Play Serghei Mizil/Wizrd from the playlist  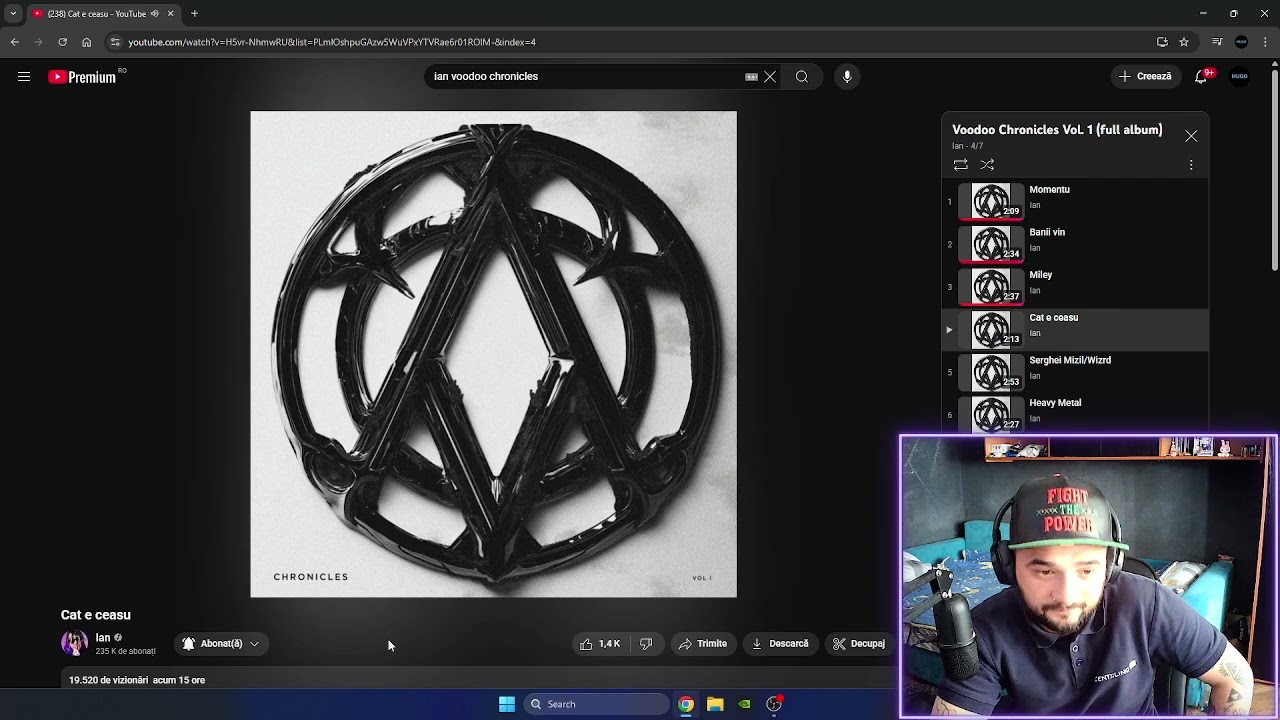pos(1076,372)
